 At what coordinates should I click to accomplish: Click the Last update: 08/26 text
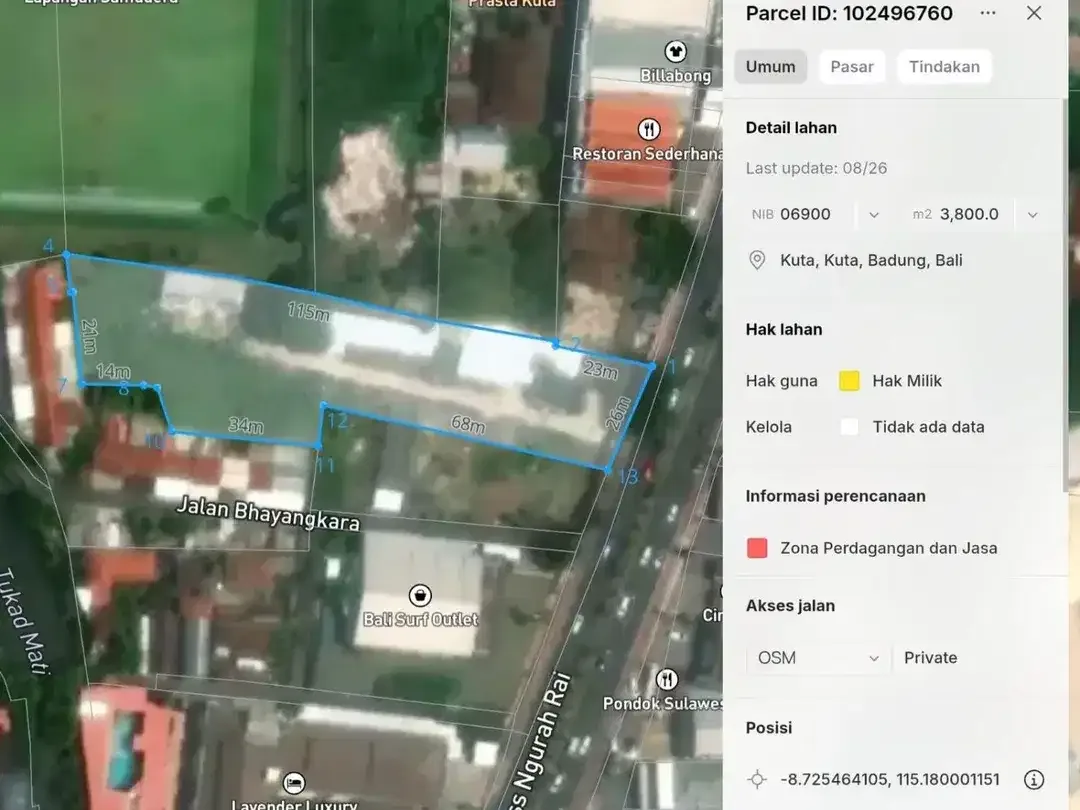(816, 168)
